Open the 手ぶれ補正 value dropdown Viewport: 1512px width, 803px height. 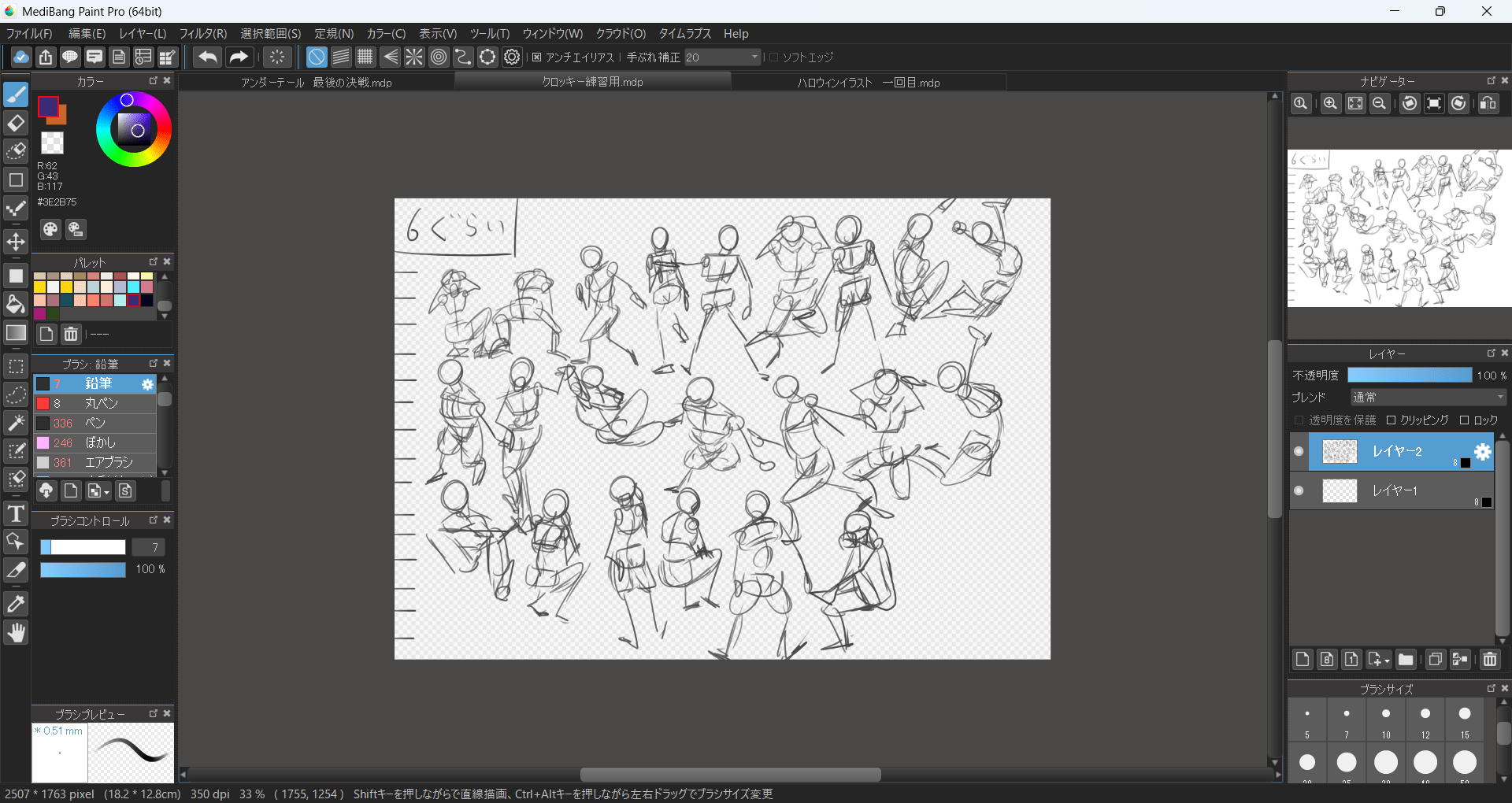[x=754, y=57]
